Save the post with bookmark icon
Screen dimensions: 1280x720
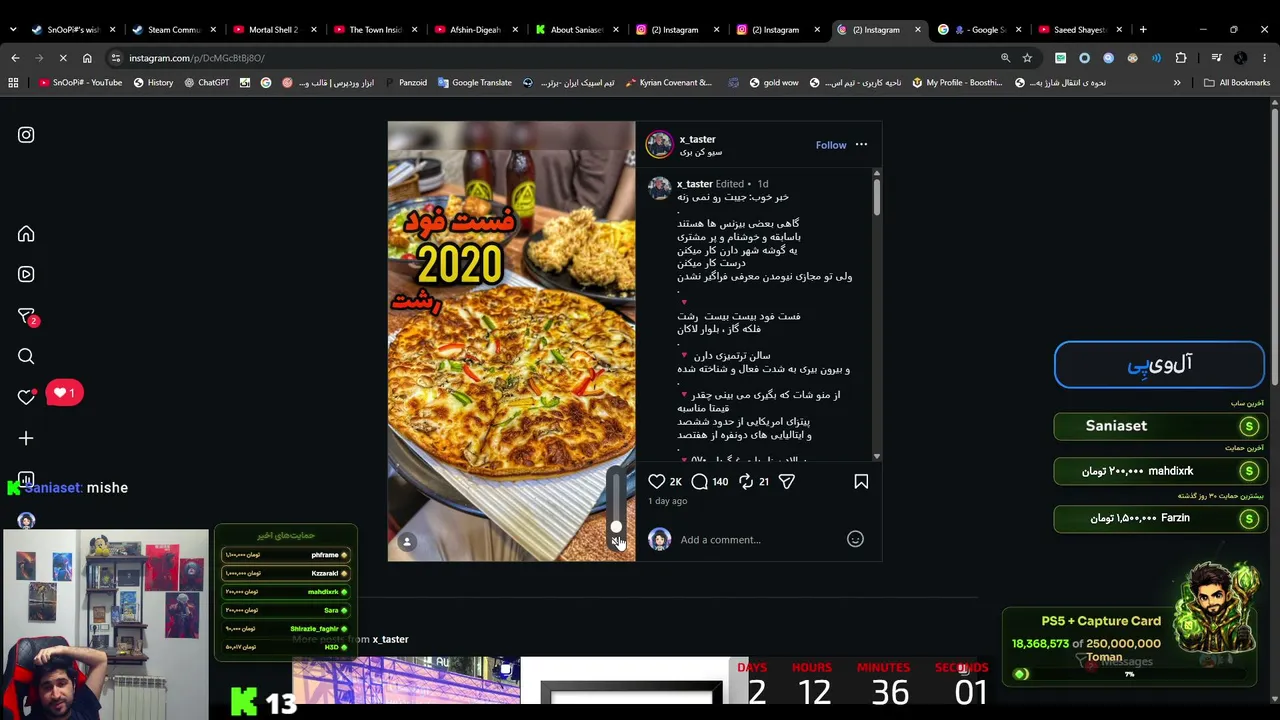click(861, 482)
